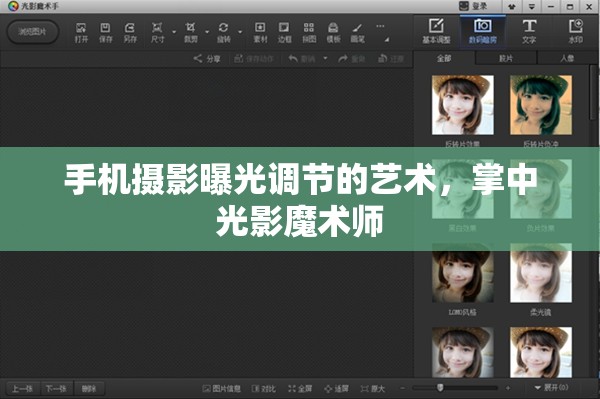Open the skin shirt icon in title bar
Viewport: 600px width, 399px height.
pos(512,7)
